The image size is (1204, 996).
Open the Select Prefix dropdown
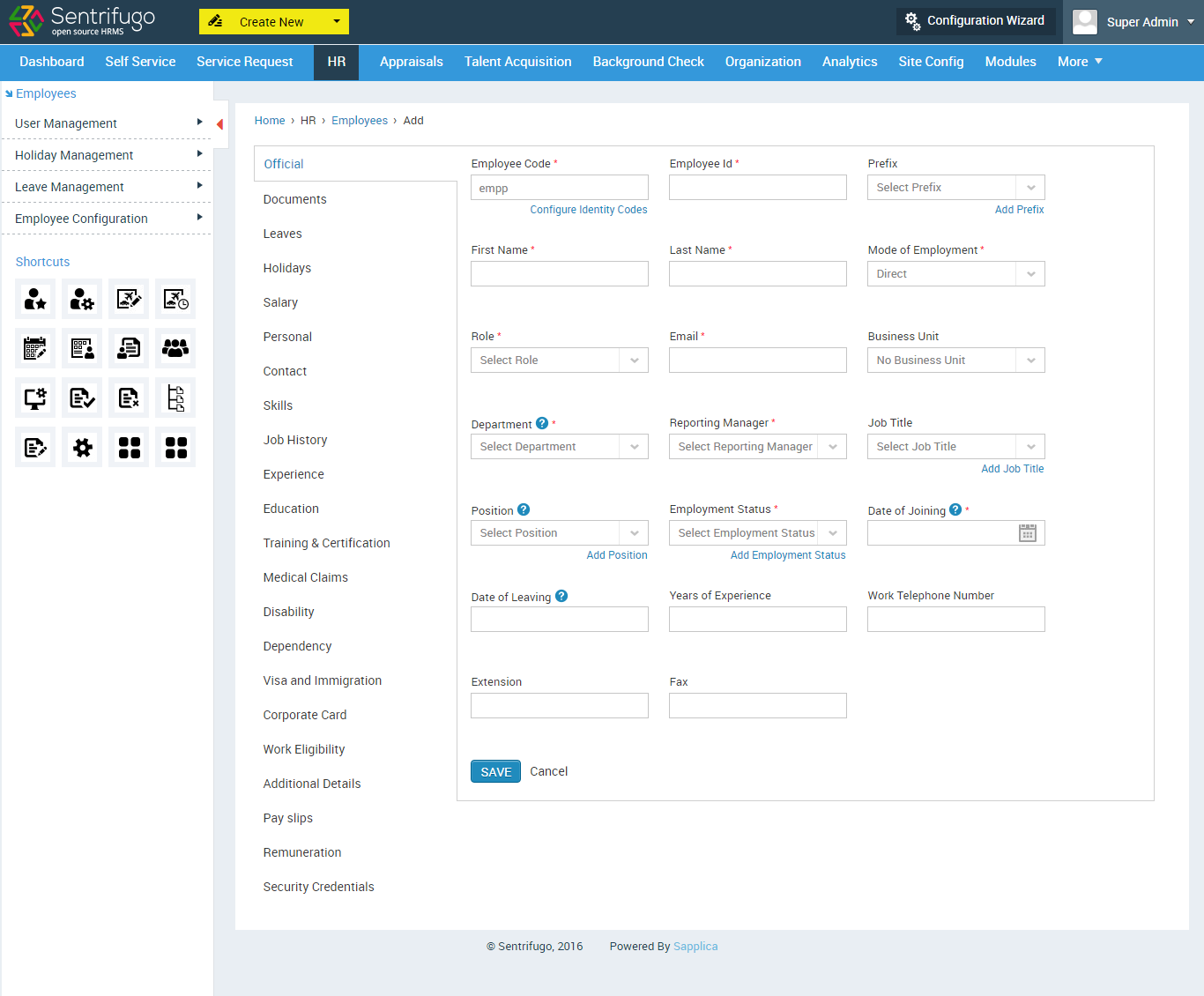pos(956,188)
